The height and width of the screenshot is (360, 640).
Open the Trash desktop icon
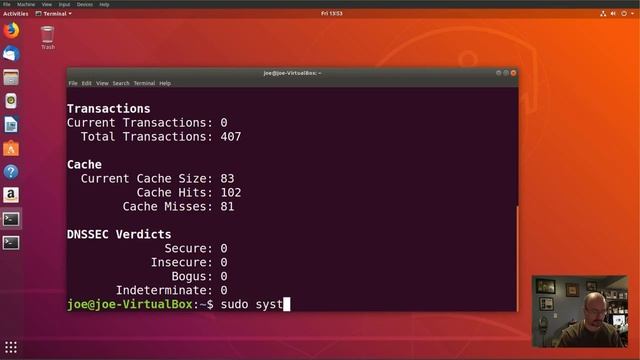47,38
